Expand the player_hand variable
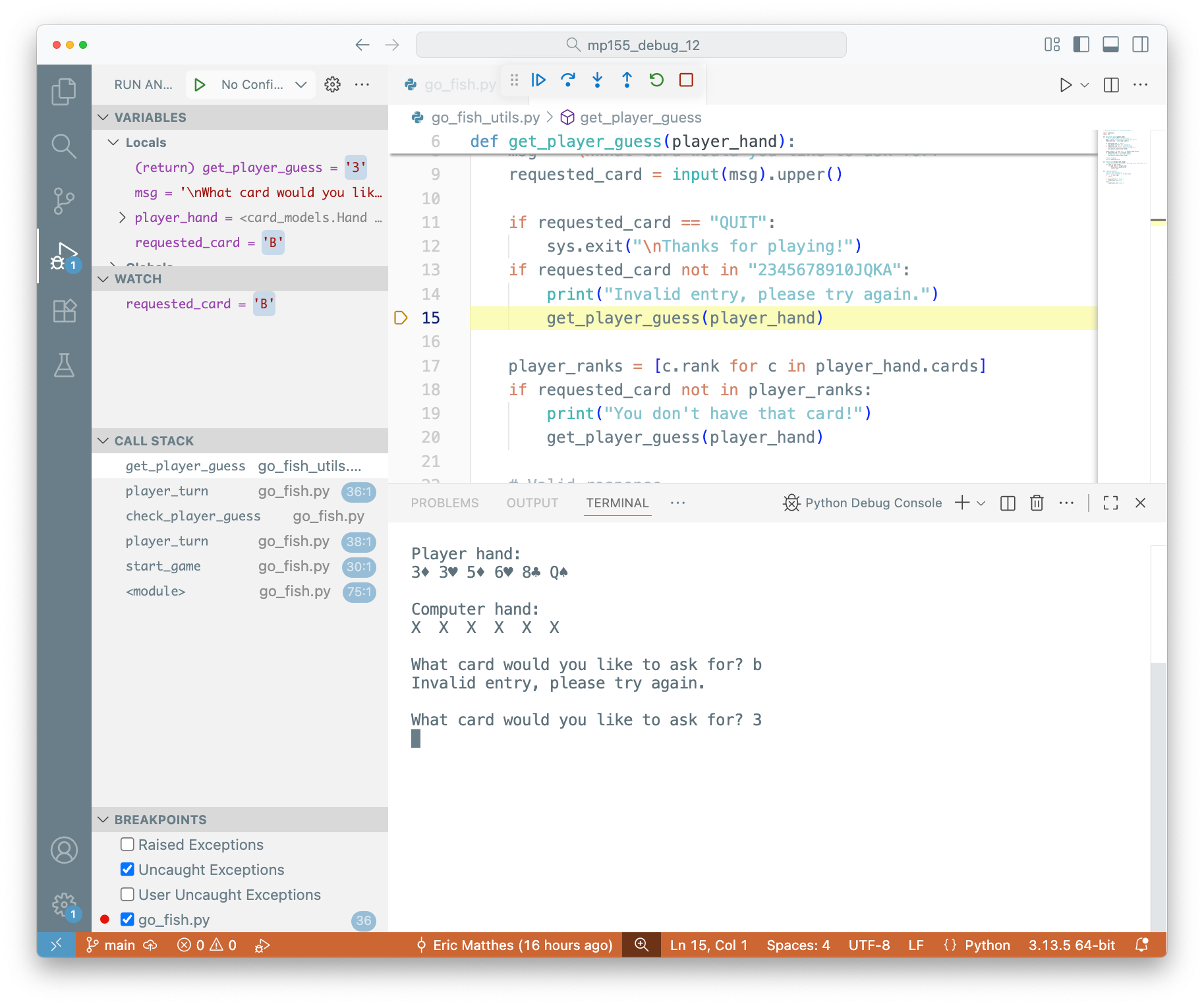Viewport: 1204px width, 1006px height. pyautogui.click(x=121, y=217)
